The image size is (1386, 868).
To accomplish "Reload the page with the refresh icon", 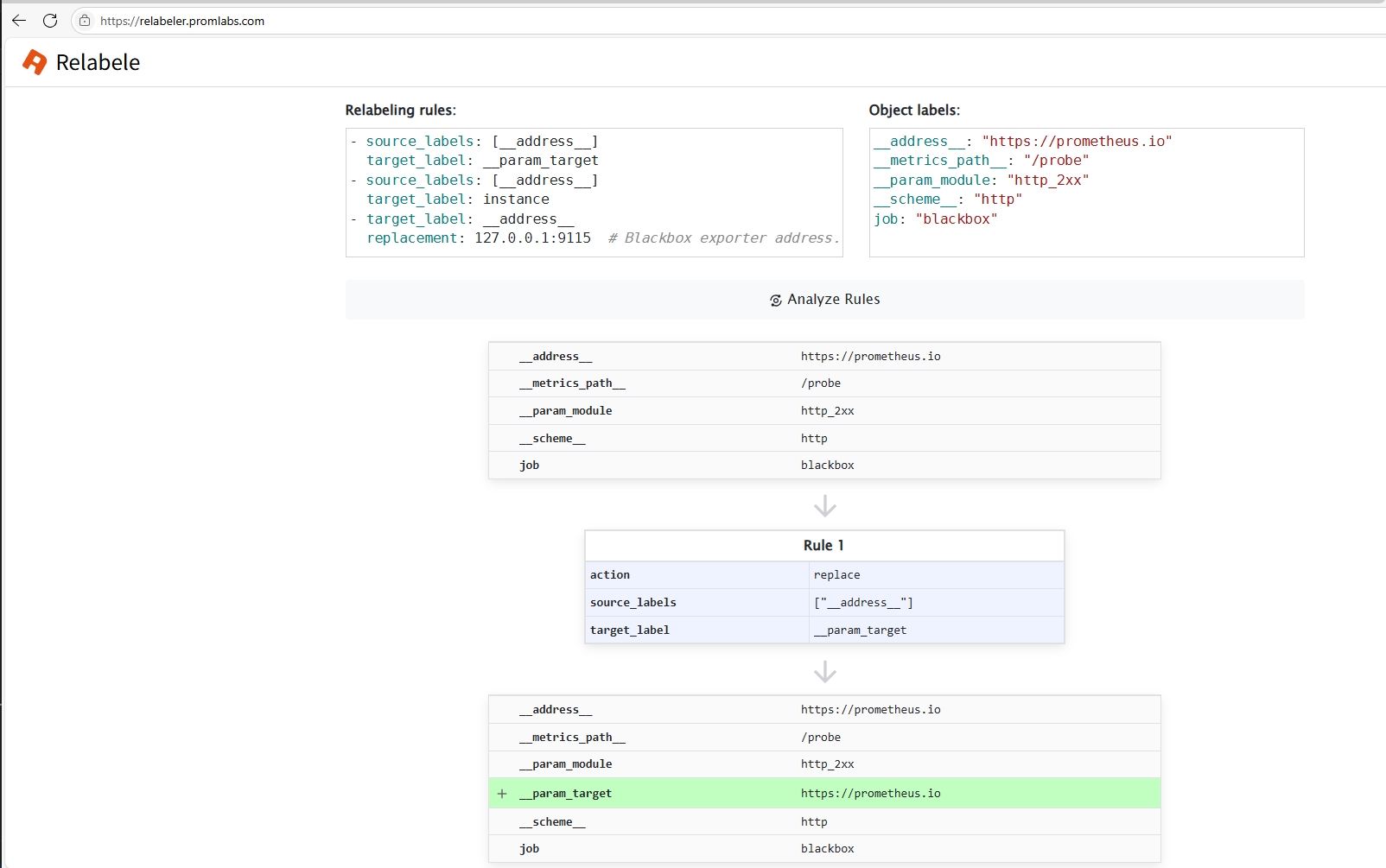I will [x=50, y=21].
